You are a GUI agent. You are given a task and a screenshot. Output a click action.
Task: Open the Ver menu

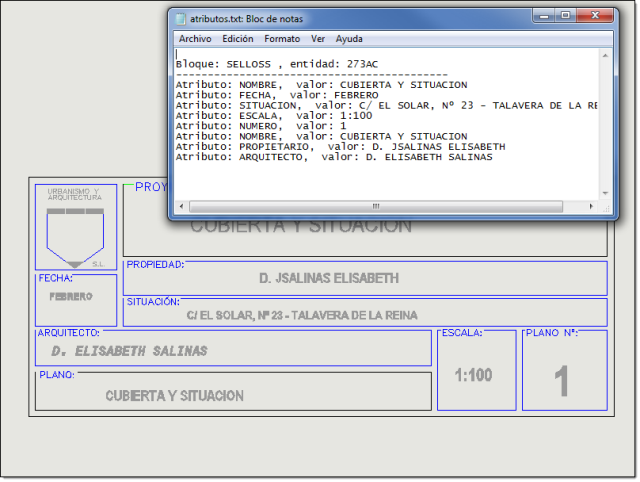click(x=318, y=39)
